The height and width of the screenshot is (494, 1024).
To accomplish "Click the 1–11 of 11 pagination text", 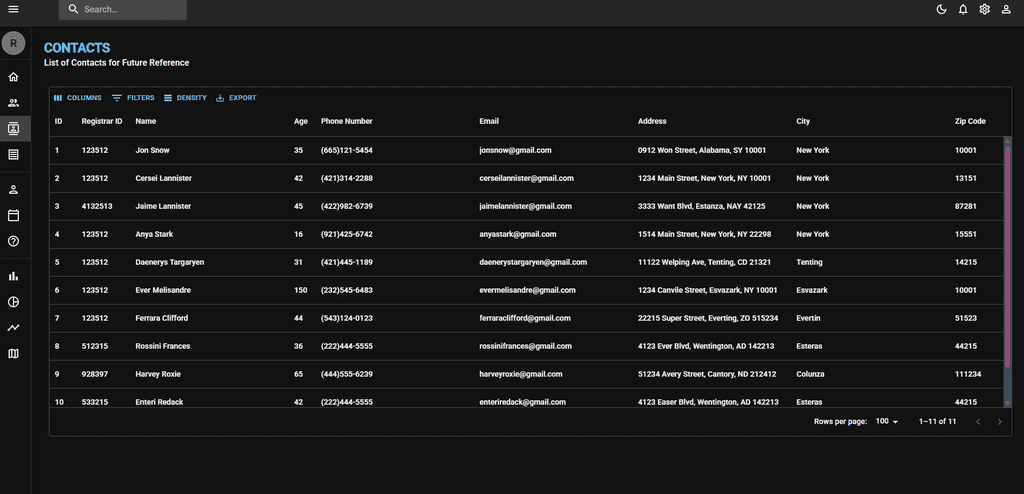I will point(937,421).
